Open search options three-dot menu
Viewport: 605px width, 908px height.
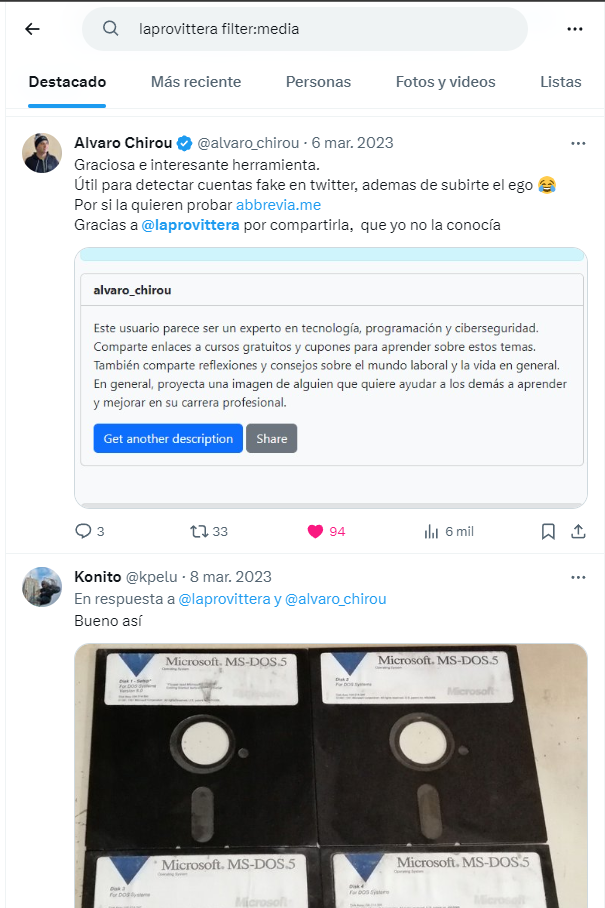[574, 29]
